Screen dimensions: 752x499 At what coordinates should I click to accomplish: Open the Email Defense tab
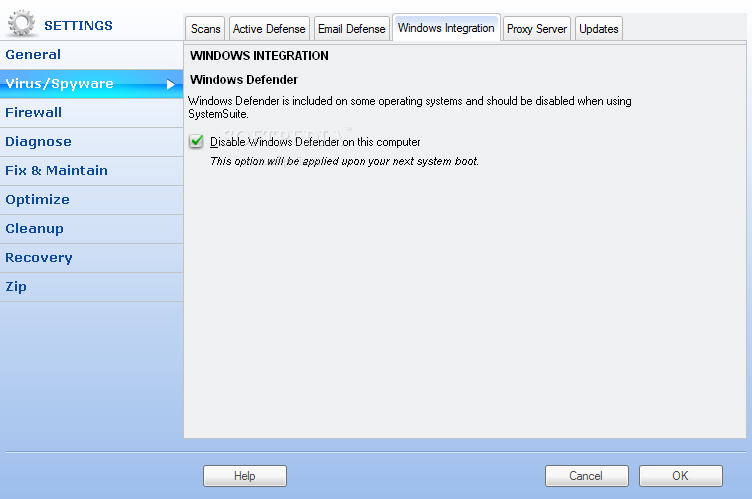pos(352,29)
